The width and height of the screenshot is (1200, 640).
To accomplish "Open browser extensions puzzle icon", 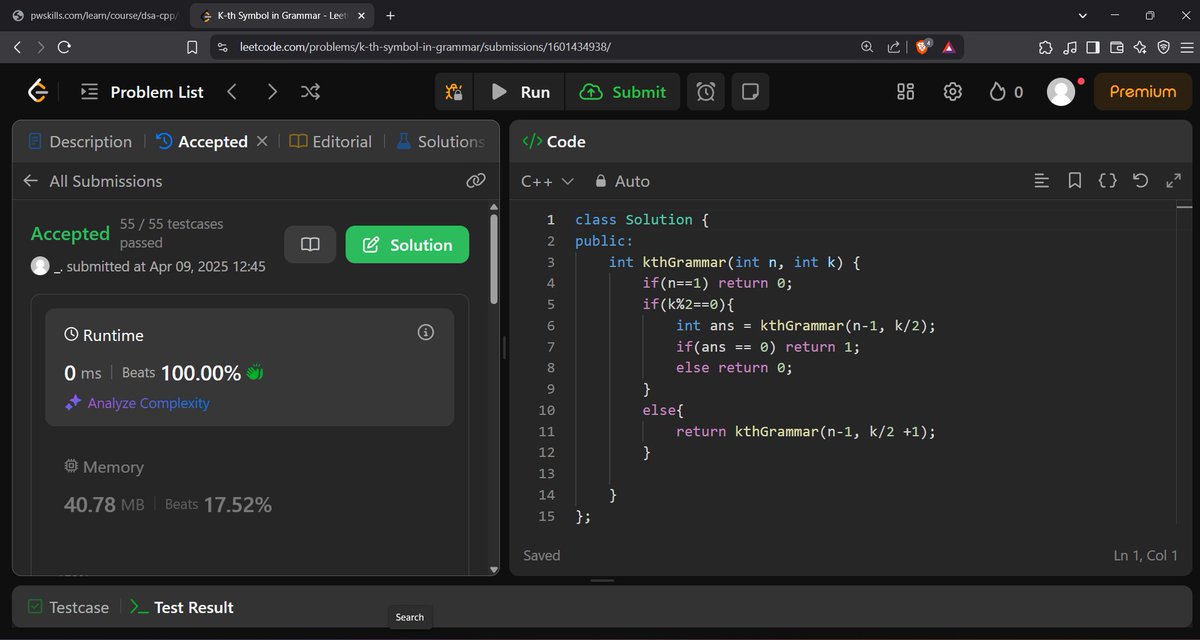I will 1046,47.
